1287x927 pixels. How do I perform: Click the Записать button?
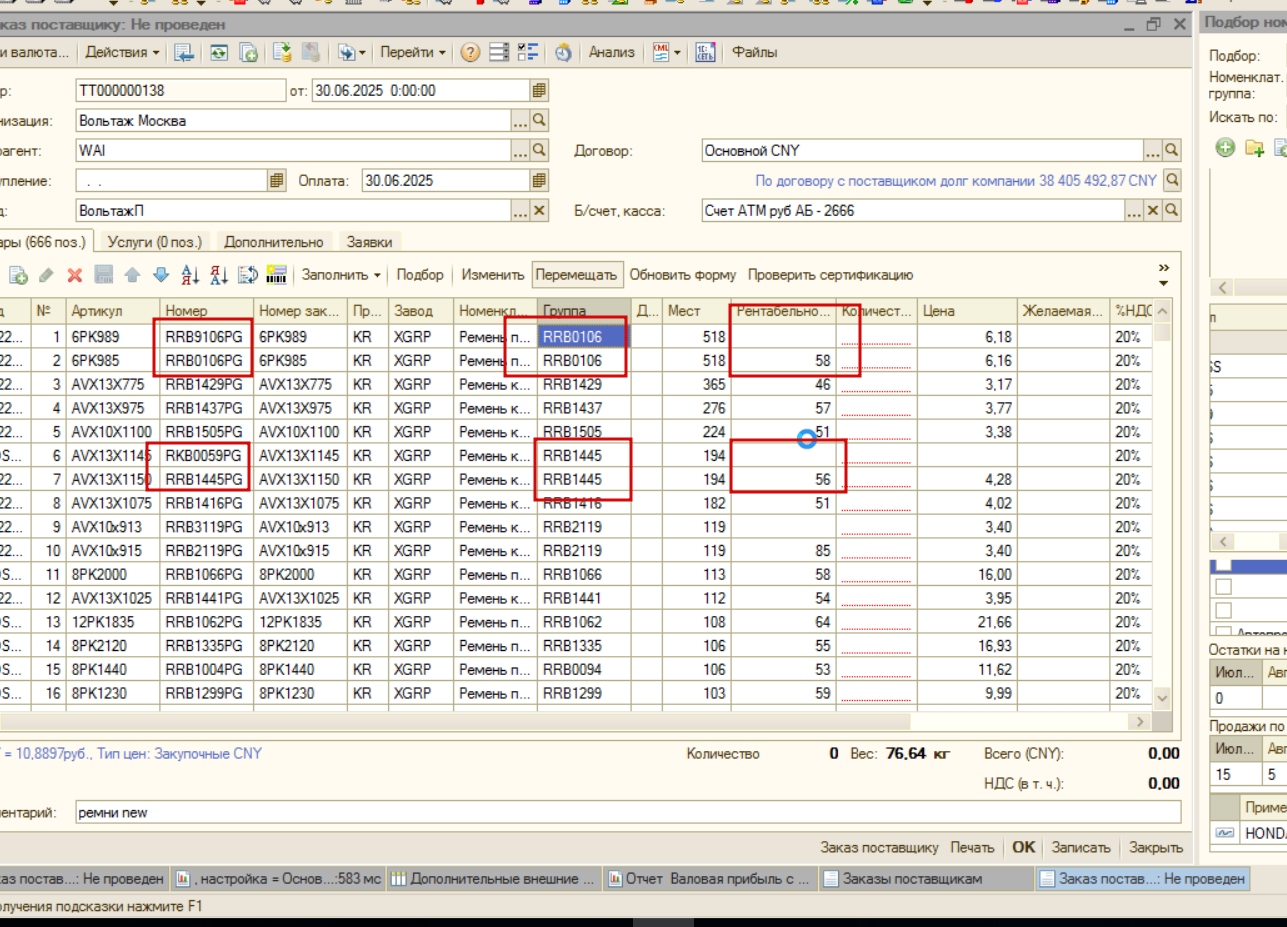[1081, 847]
